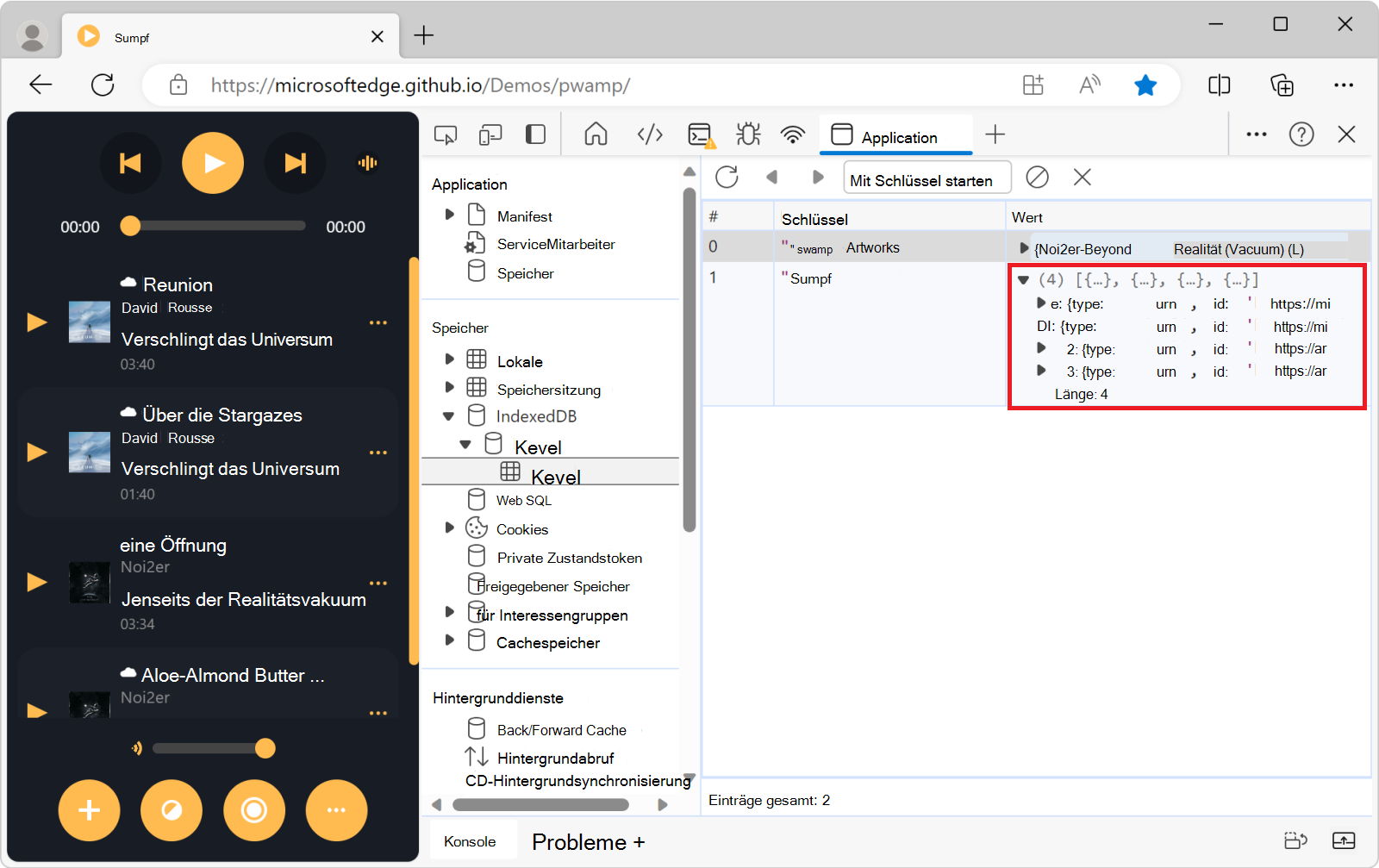Open the Sources code icon
This screenshot has width=1379, height=868.
tap(649, 134)
